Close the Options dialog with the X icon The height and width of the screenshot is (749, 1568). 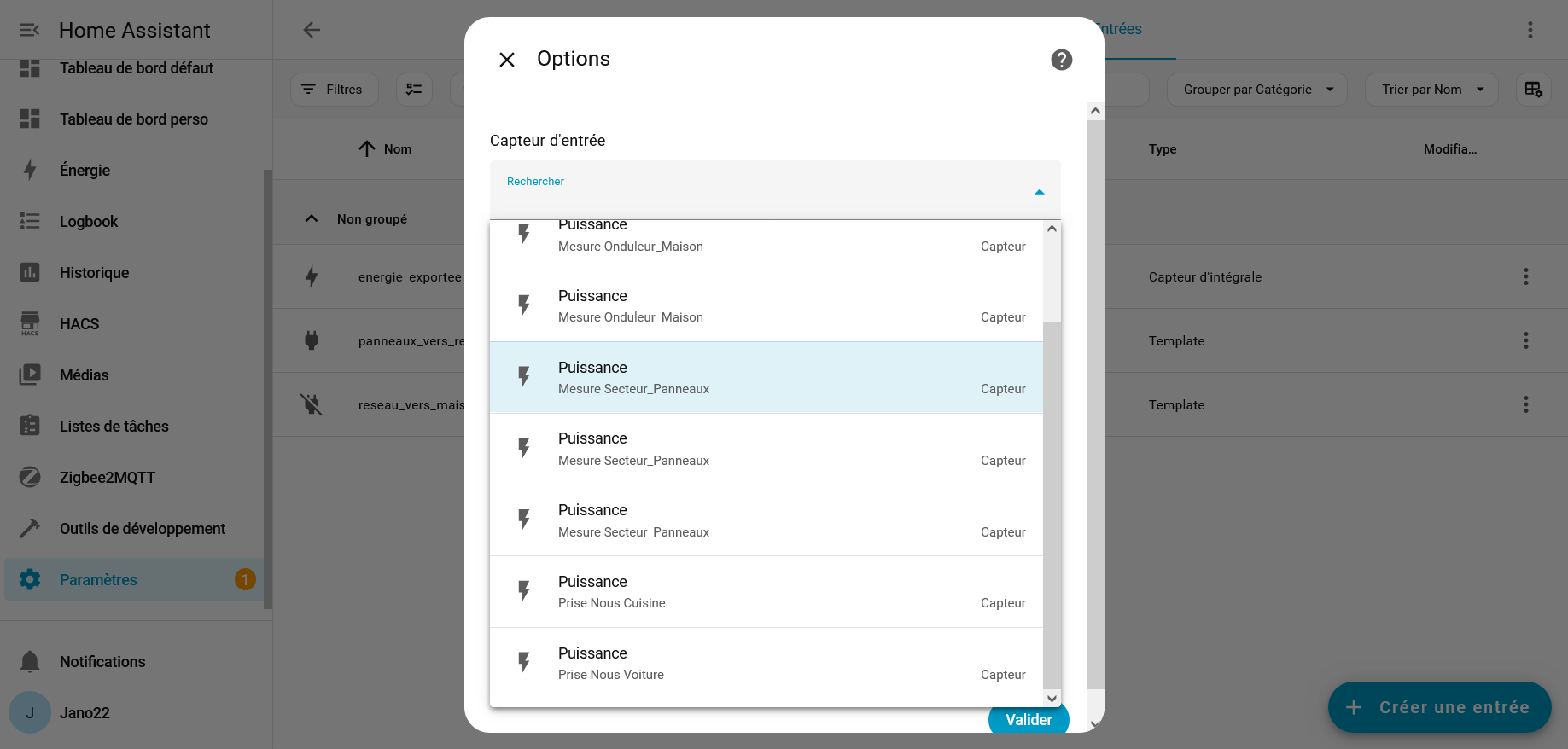tap(507, 60)
